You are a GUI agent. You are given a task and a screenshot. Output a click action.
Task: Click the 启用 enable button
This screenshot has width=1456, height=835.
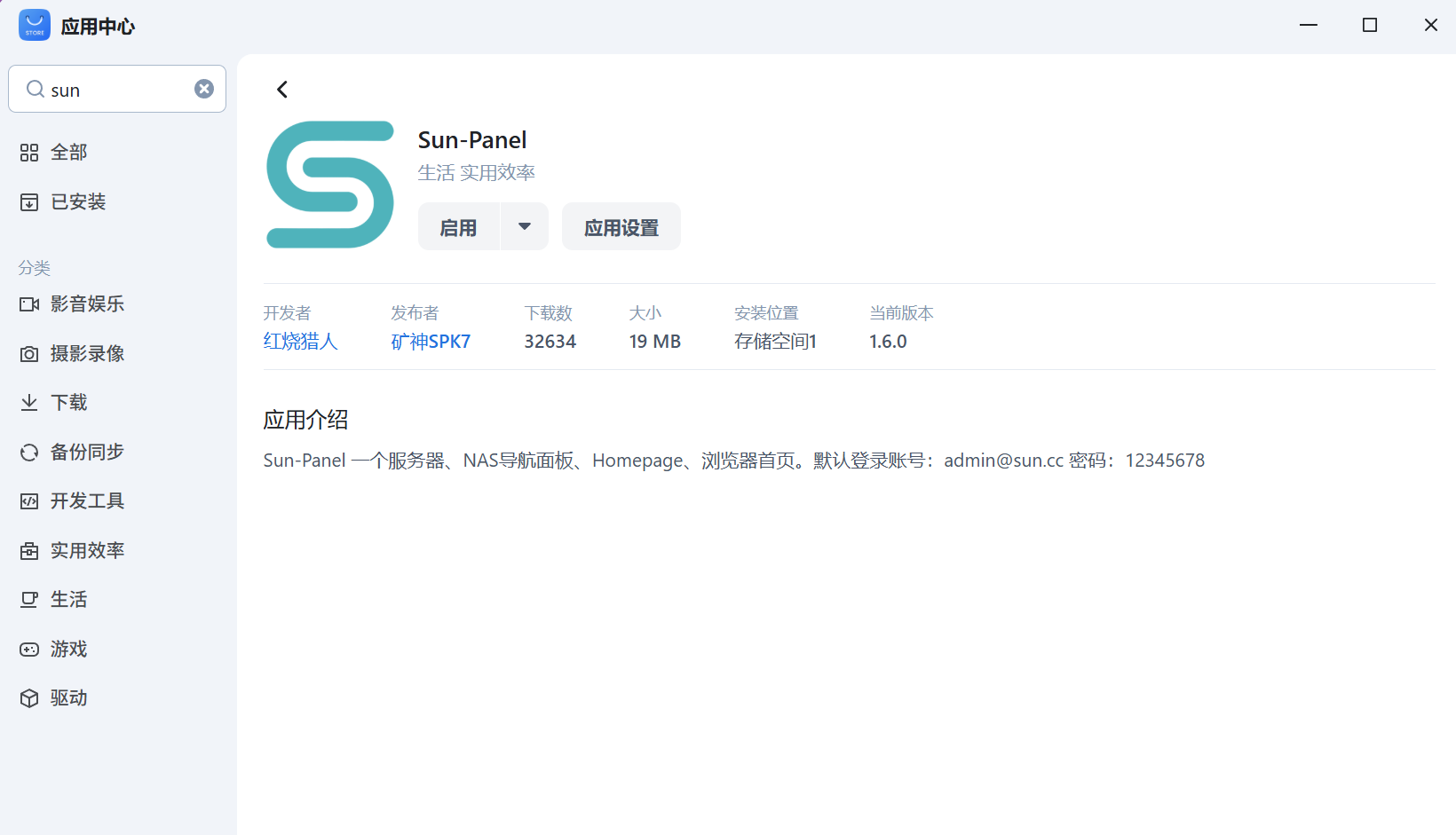click(x=459, y=227)
